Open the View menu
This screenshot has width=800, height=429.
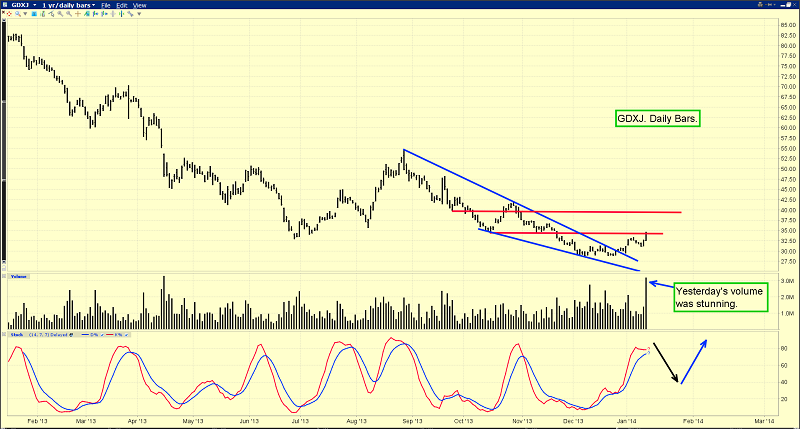[139, 5]
